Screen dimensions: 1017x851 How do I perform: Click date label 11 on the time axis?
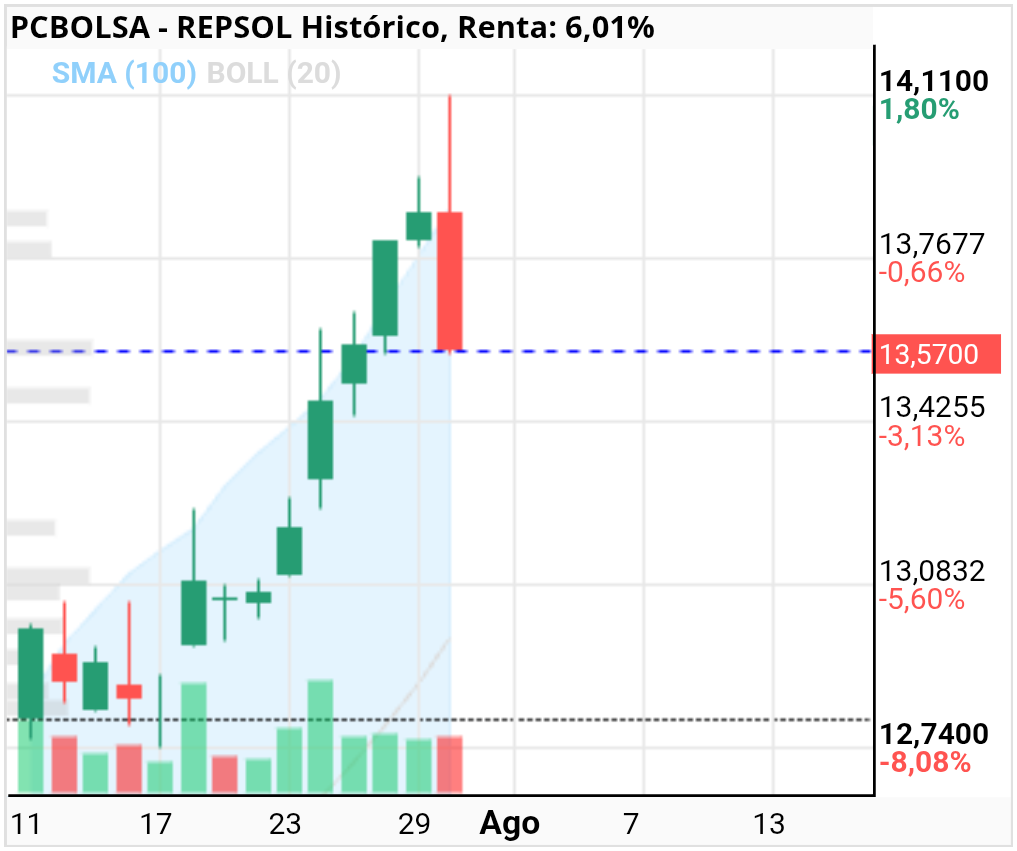[27, 824]
